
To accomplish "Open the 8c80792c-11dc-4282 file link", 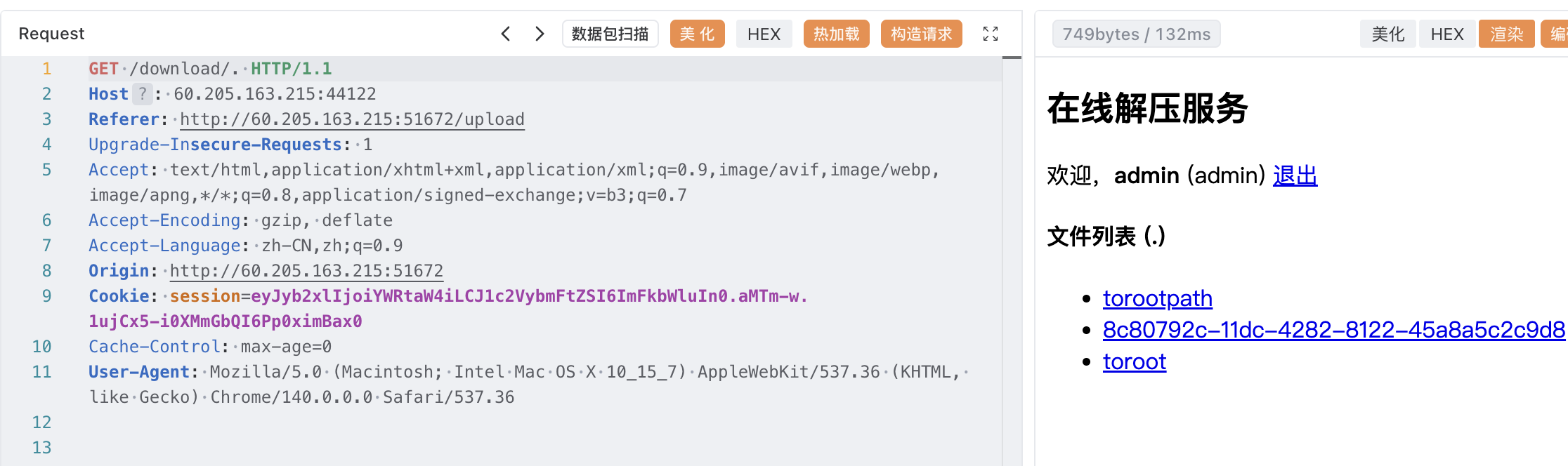I will click(x=1334, y=330).
